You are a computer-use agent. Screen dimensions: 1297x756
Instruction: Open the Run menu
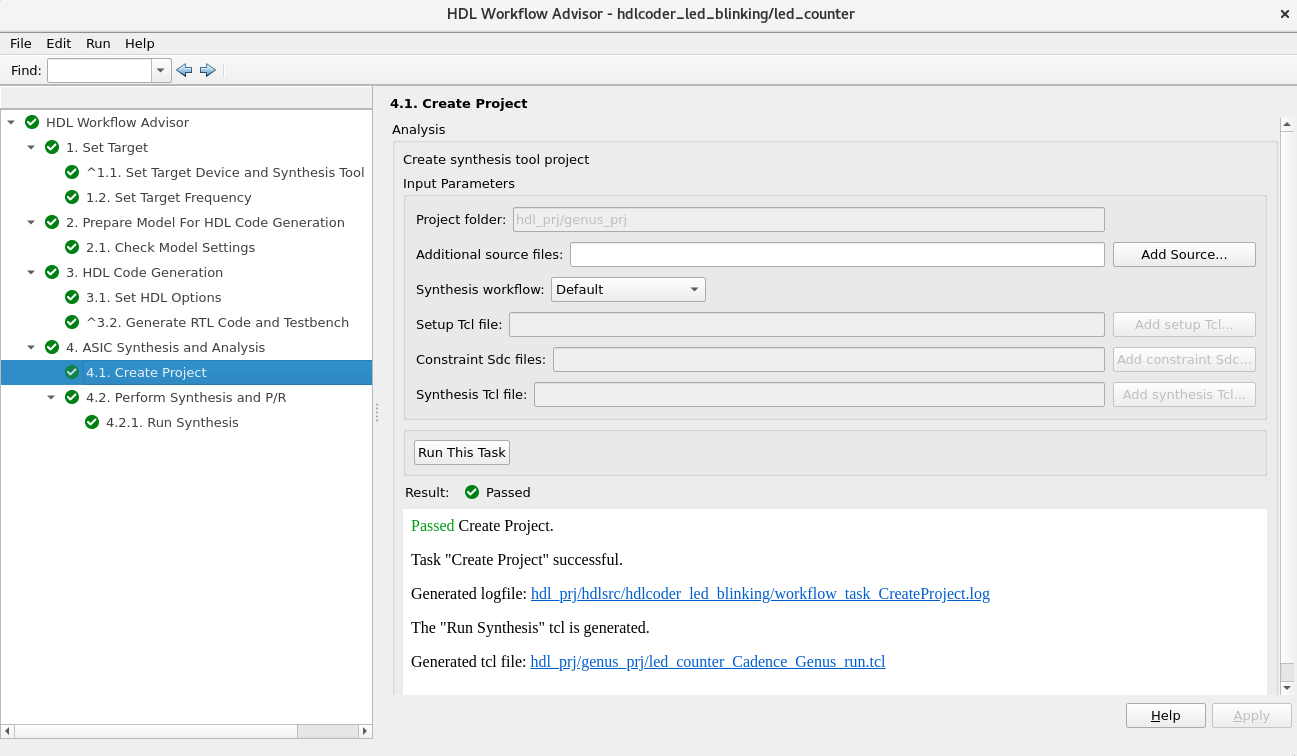pyautogui.click(x=97, y=43)
